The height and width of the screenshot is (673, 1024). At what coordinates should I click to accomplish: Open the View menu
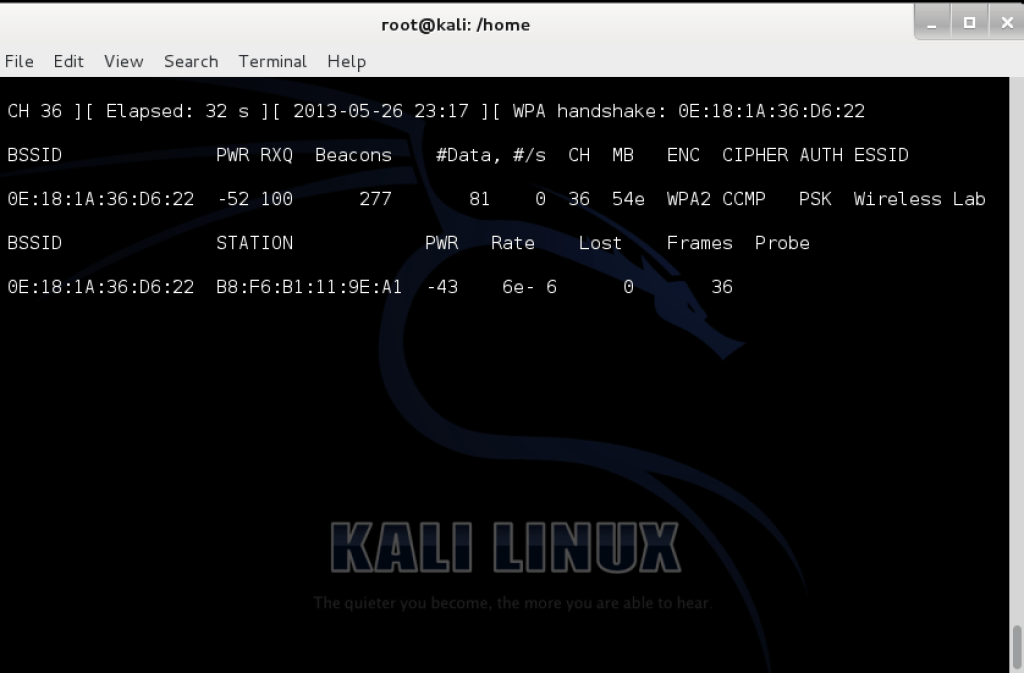(123, 61)
